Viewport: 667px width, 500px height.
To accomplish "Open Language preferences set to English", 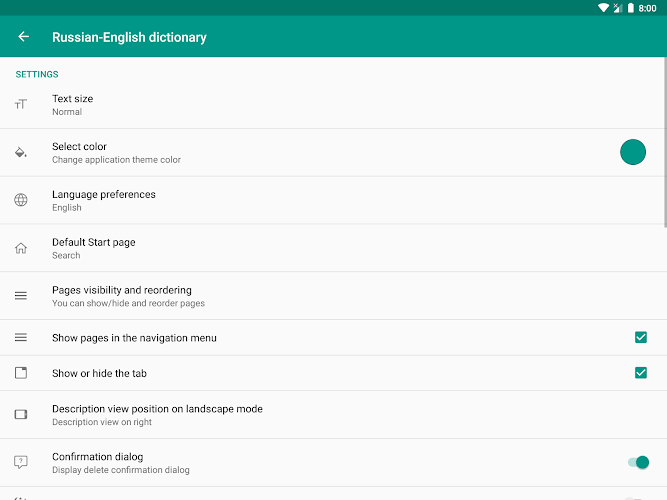I will (x=334, y=200).
